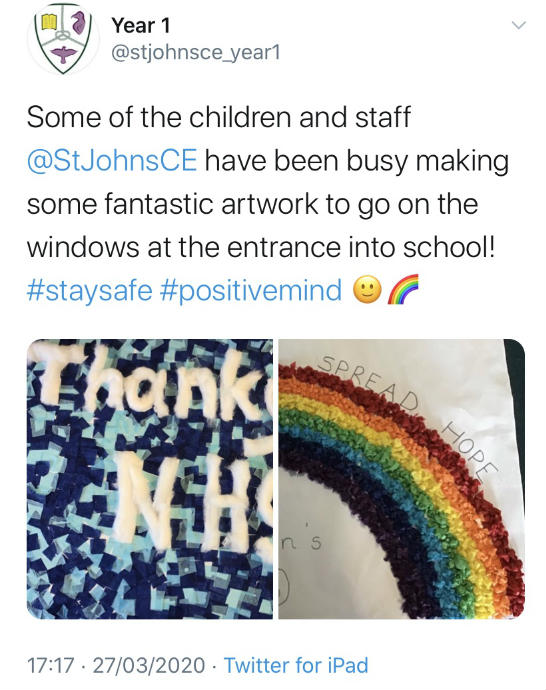Open the school crest profile avatar
This screenshot has width=546, height=690.
click(x=63, y=40)
